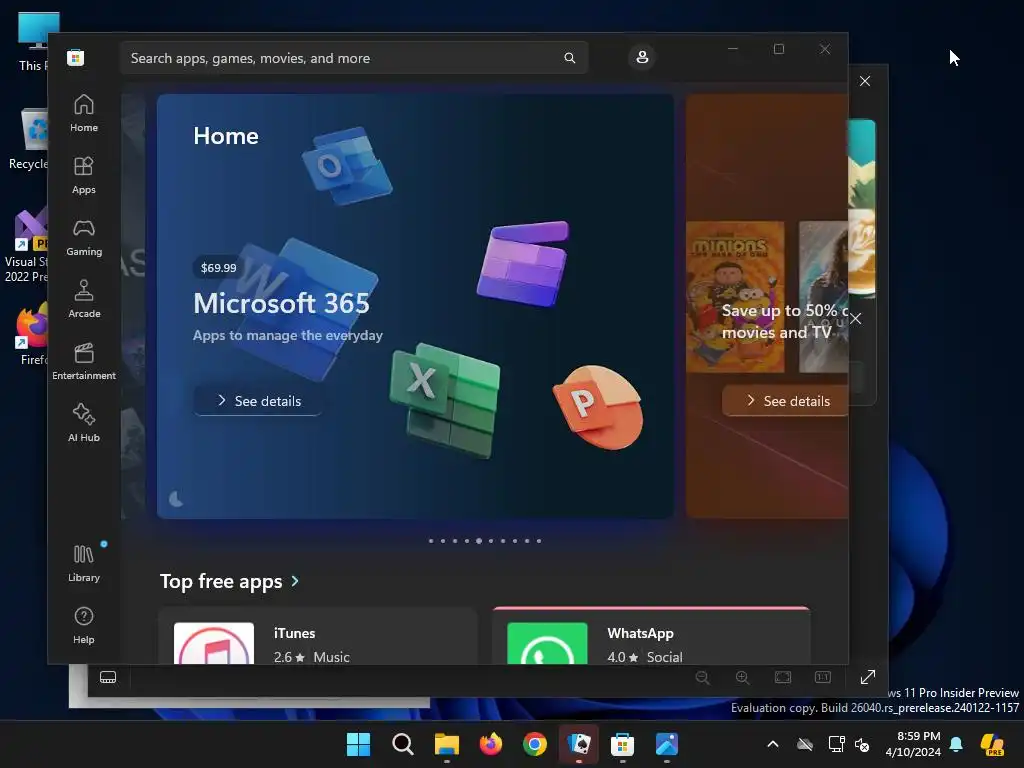Open the Apps section
Screen dimensions: 1024x768
coord(84,175)
